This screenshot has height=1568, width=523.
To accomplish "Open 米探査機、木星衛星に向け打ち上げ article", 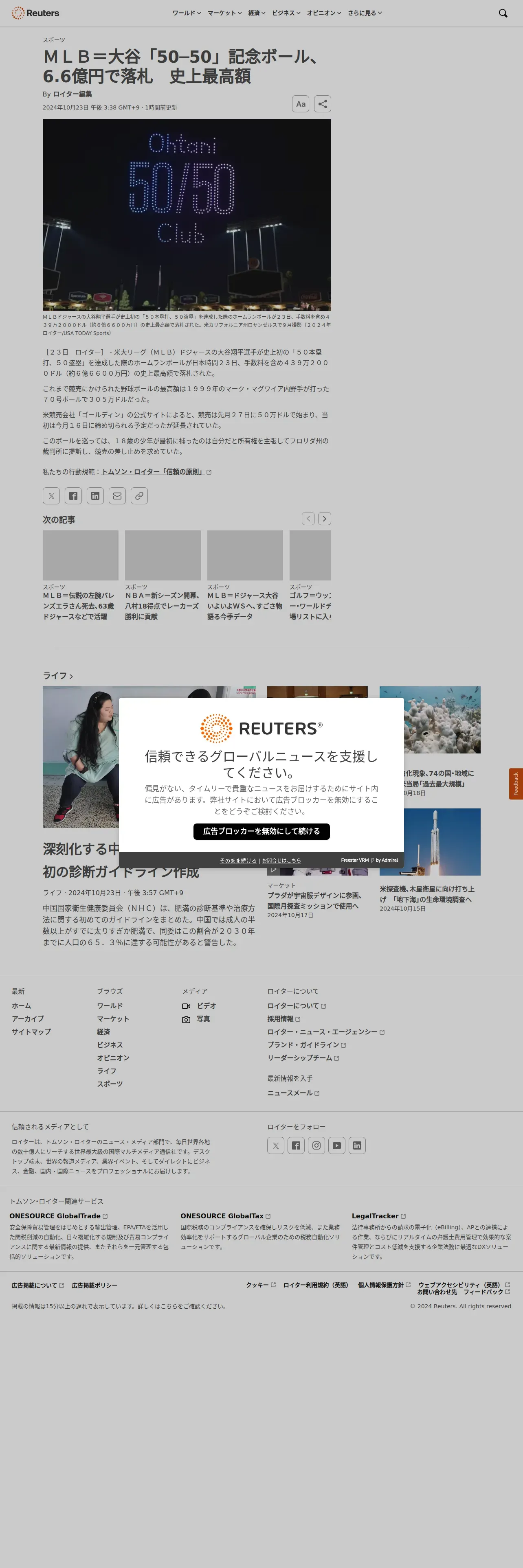I will [x=427, y=894].
